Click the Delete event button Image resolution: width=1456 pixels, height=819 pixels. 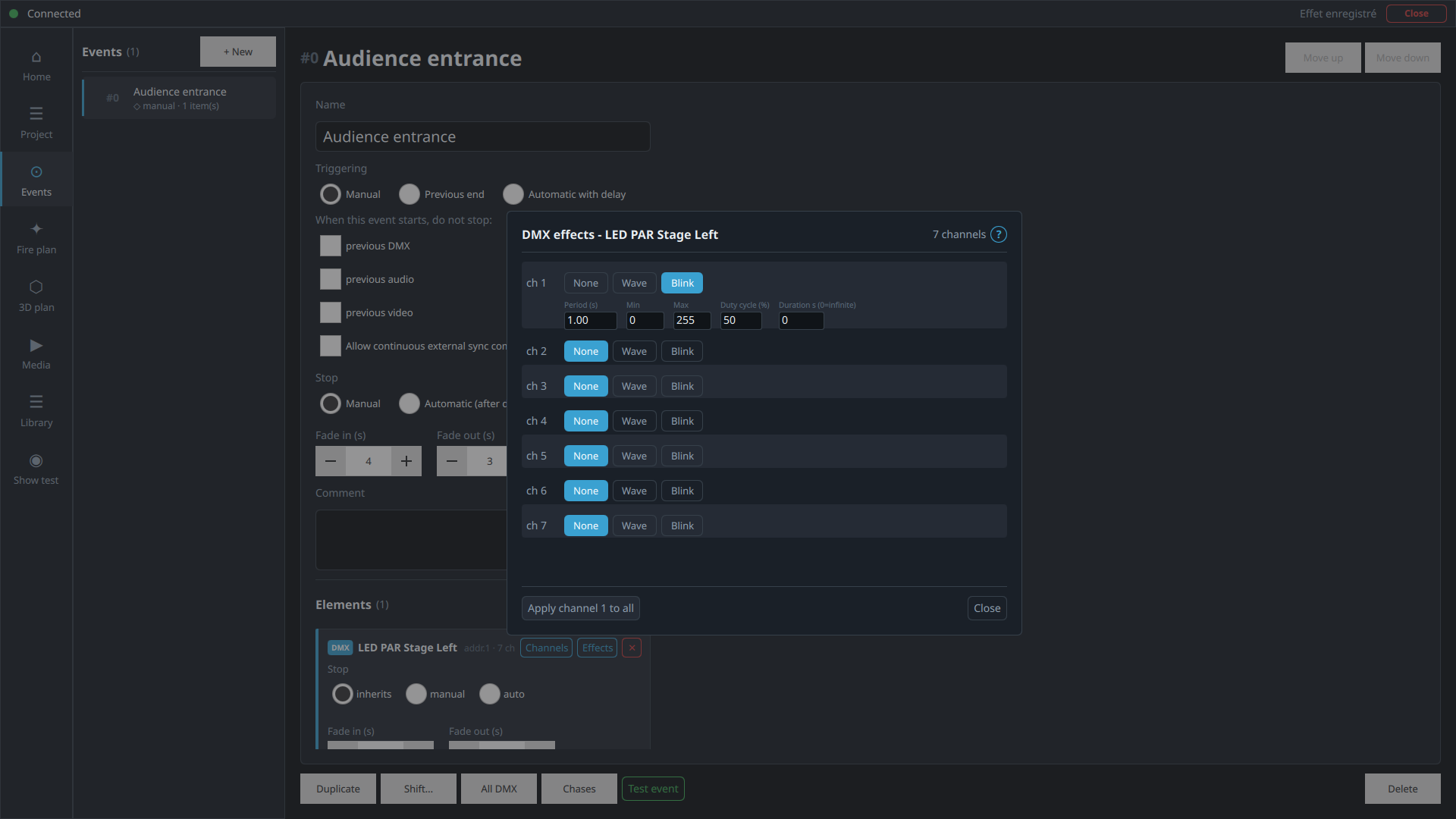click(x=1403, y=789)
